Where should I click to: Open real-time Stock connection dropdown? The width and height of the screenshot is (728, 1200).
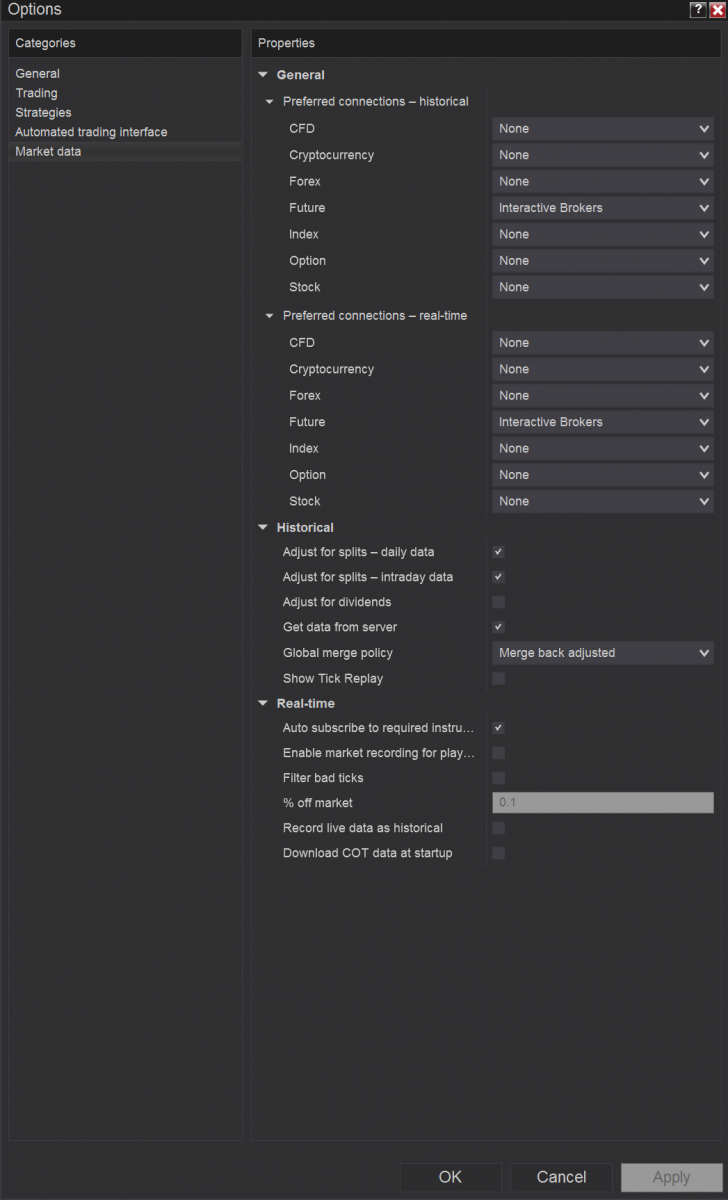(x=603, y=501)
